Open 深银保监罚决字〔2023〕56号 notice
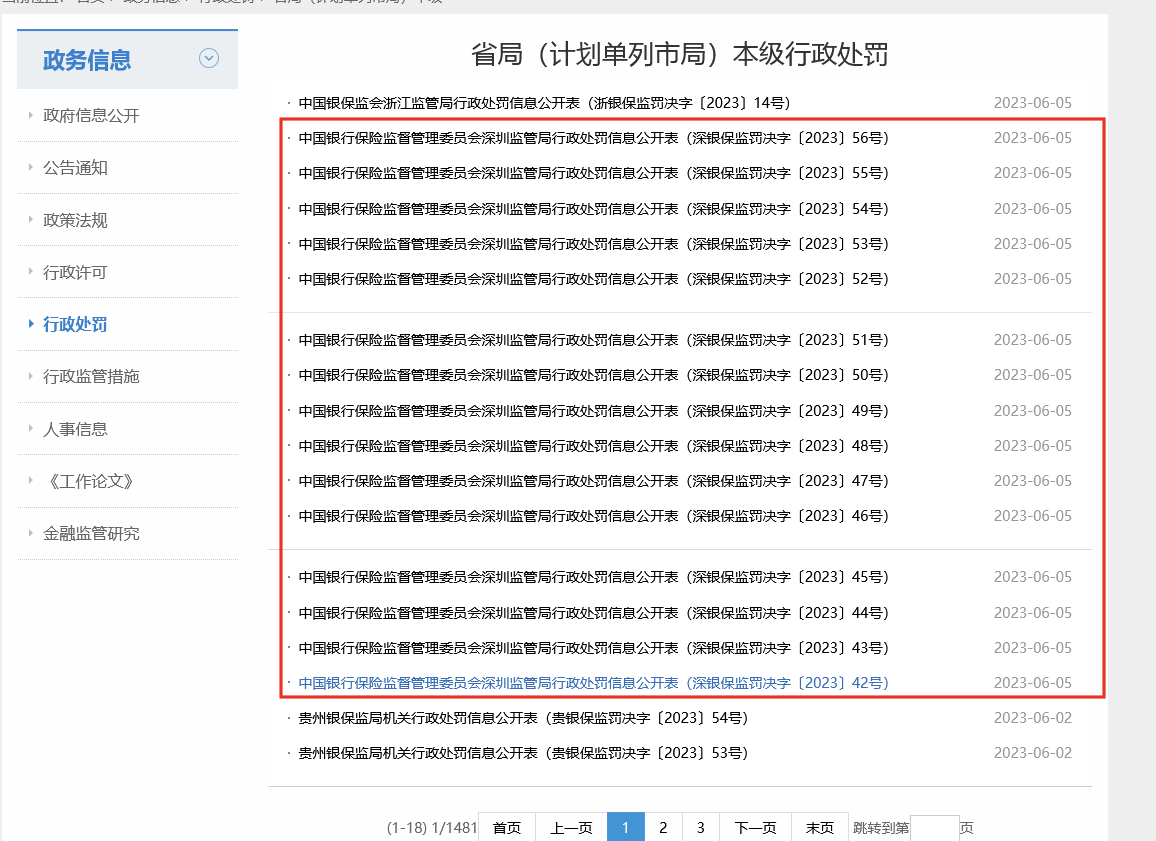Screen dimensions: 1156x841 click(593, 138)
